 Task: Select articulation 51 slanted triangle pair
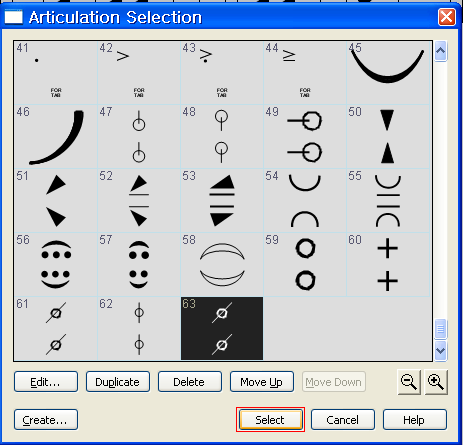click(x=56, y=200)
